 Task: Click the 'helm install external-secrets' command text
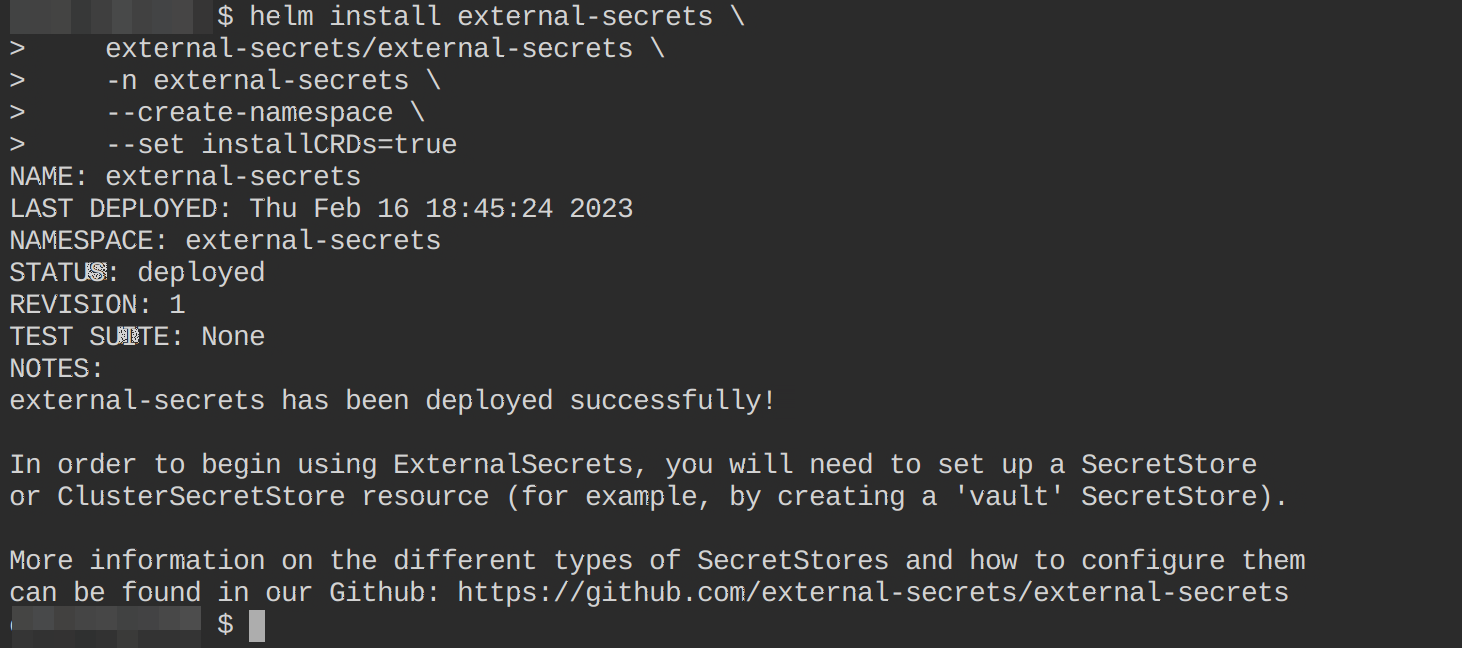[x=481, y=17]
